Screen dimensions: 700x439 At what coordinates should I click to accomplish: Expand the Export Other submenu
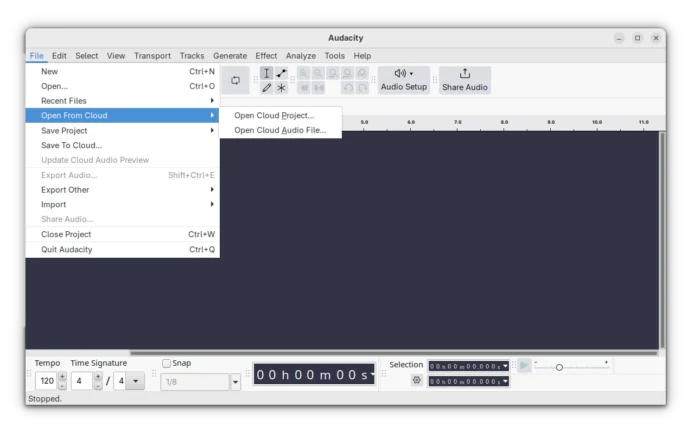[x=122, y=189]
